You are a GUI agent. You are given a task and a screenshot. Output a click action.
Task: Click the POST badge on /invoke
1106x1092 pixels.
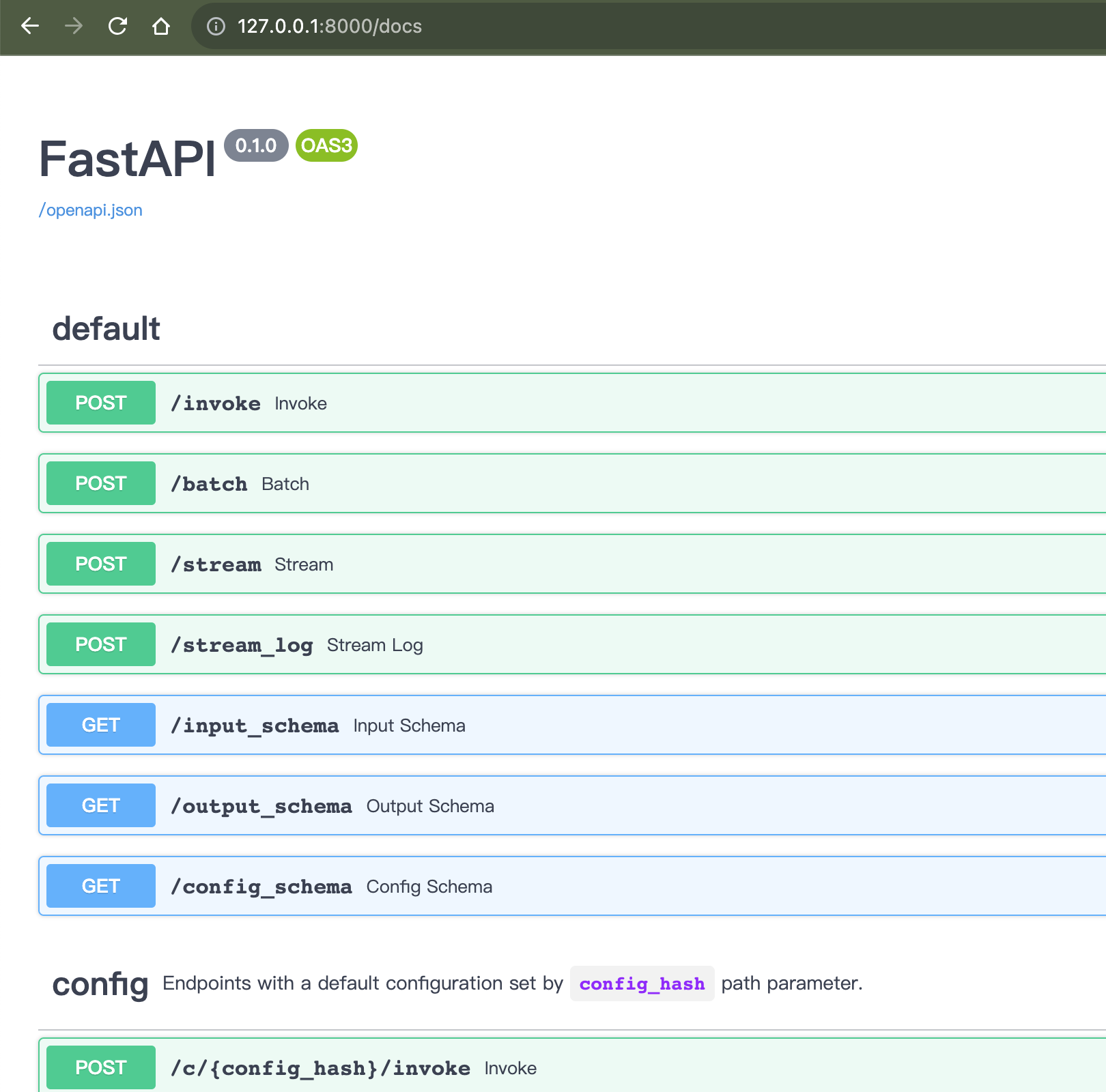100,403
